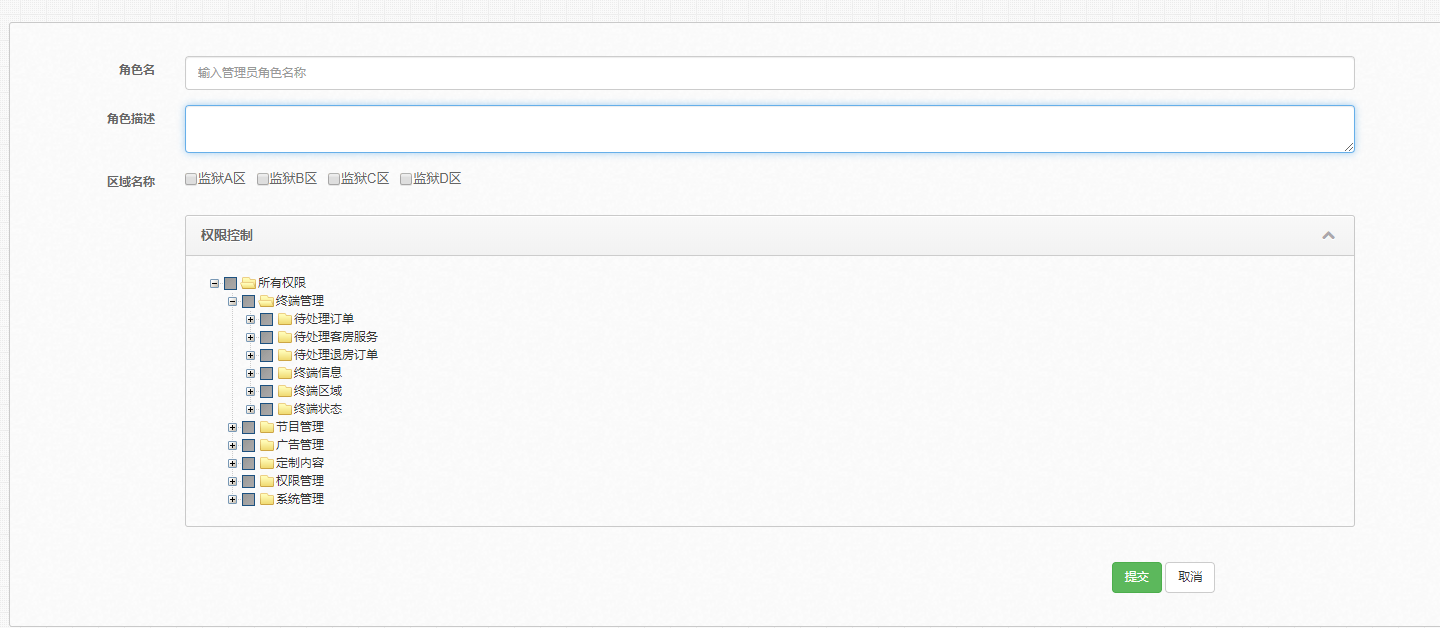Enable the 监狱C区 region checkbox
The height and width of the screenshot is (628, 1440).
tap(334, 179)
